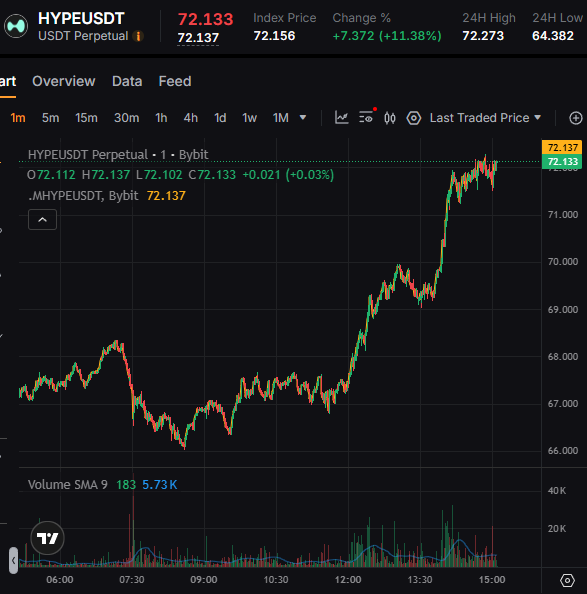Click the plus circle icon in toolbar
This screenshot has width=587, height=594.
pos(576,118)
